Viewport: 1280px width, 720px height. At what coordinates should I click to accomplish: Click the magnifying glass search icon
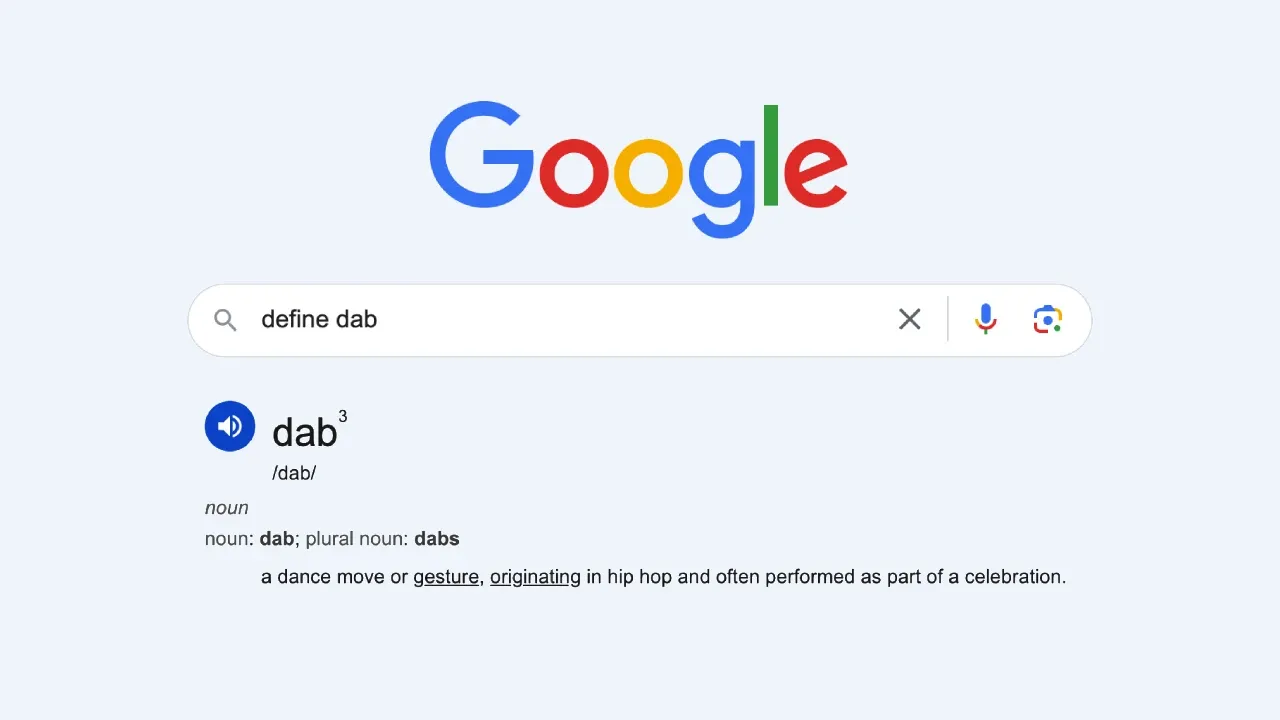(226, 320)
